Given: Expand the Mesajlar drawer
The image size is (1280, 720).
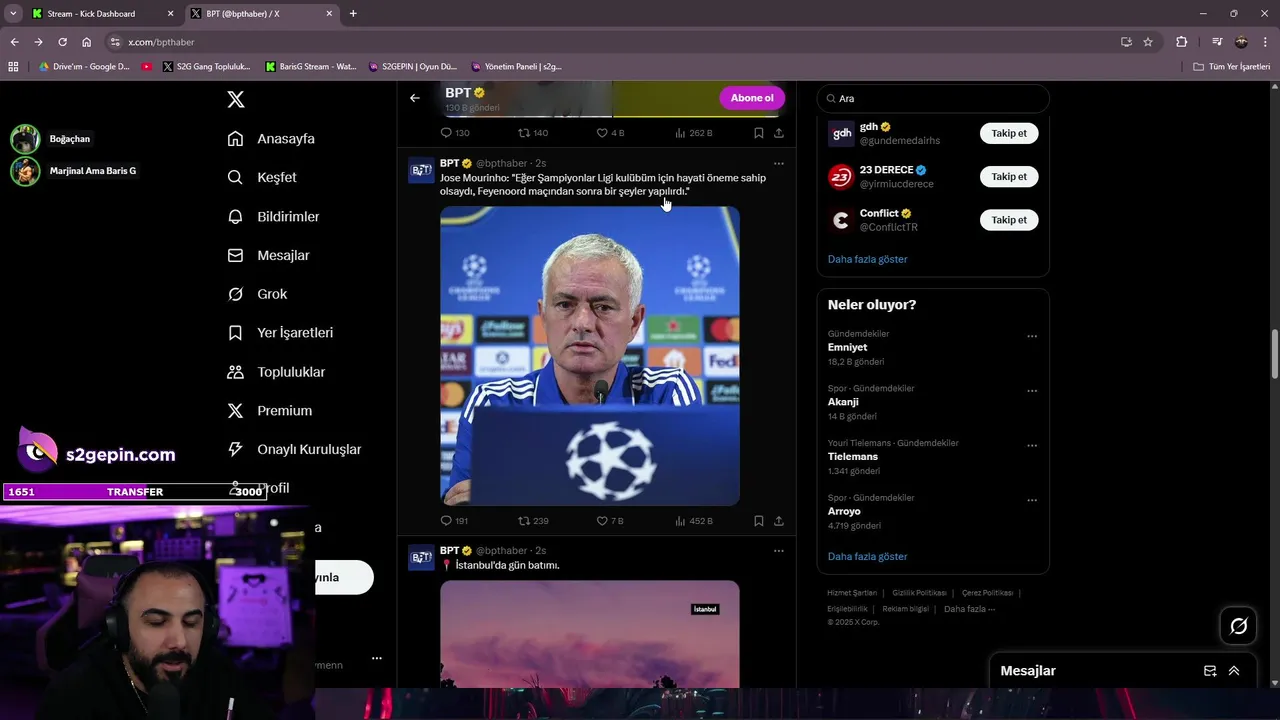Looking at the screenshot, I should [1234, 671].
